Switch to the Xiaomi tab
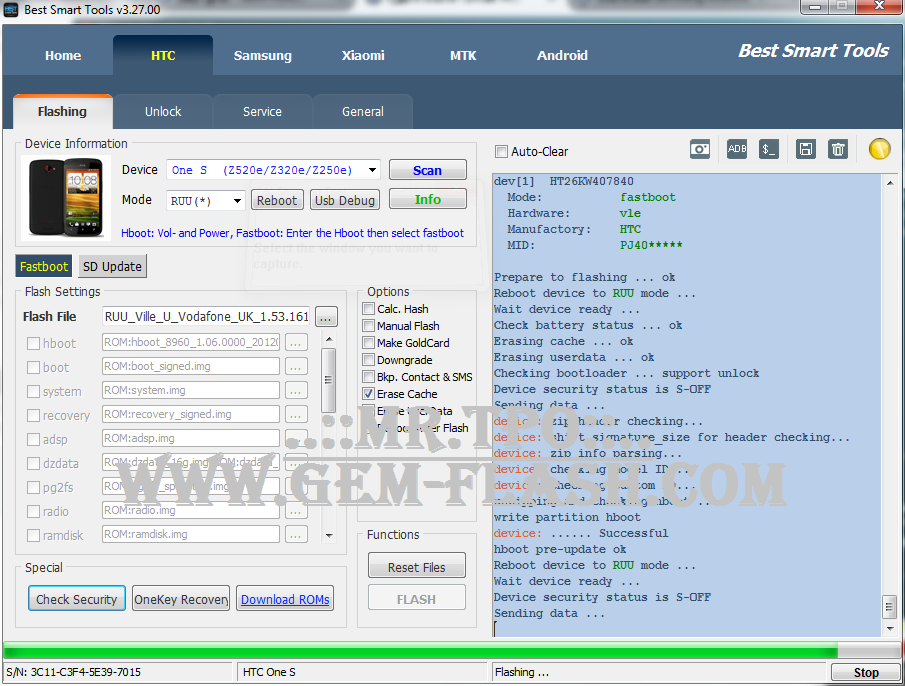Image resolution: width=905 pixels, height=686 pixels. [x=363, y=55]
